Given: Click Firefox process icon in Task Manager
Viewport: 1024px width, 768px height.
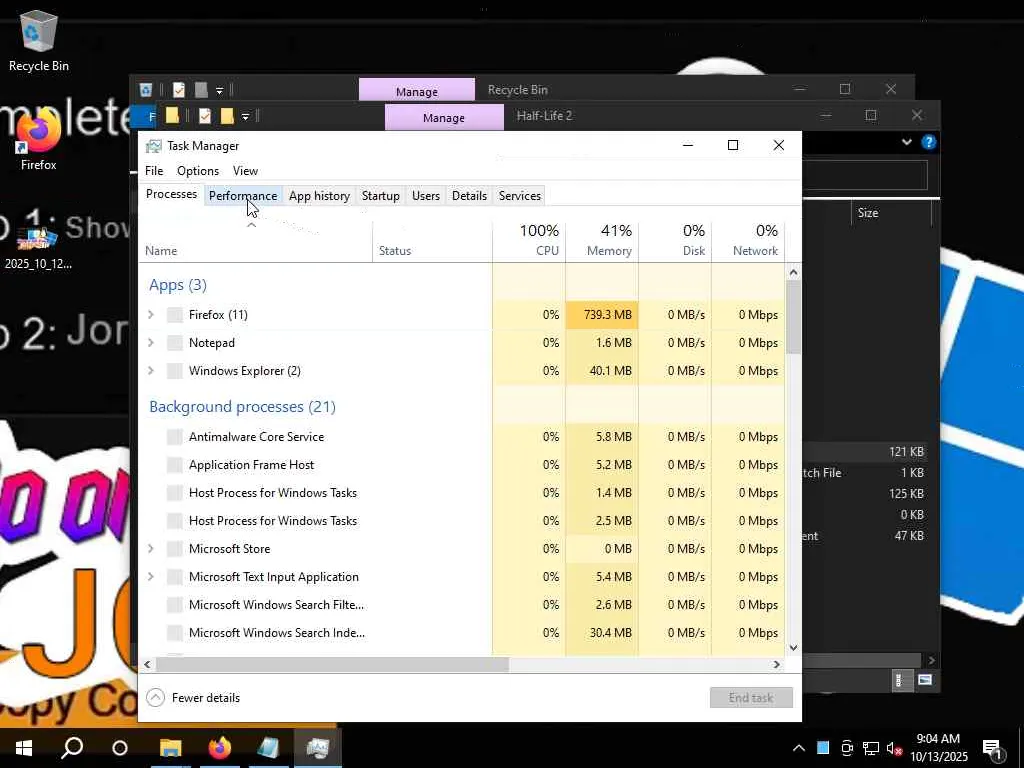Looking at the screenshot, I should [174, 315].
